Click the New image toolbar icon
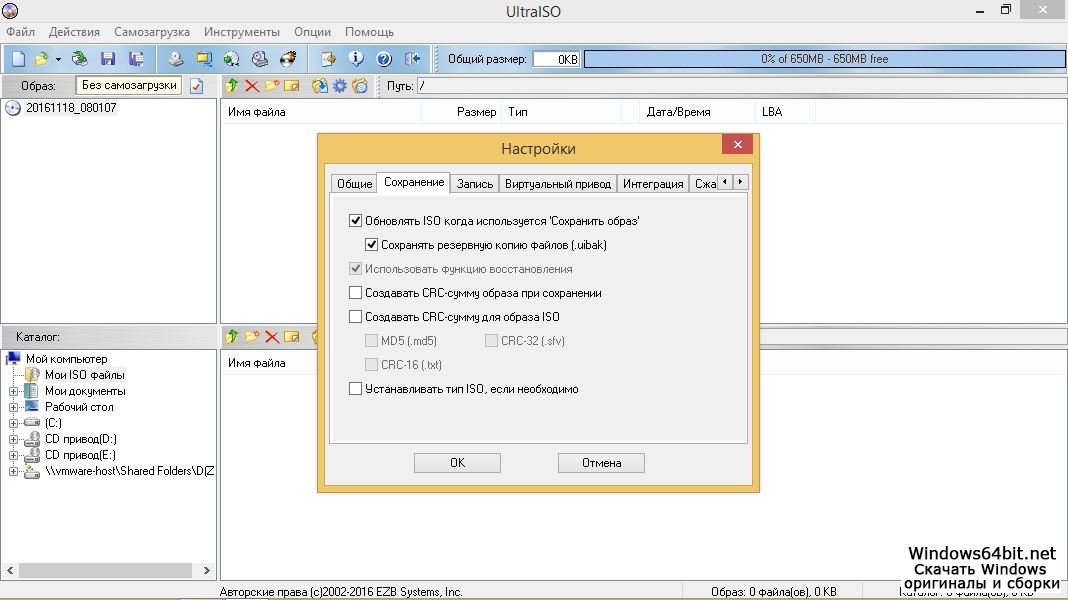This screenshot has height=600, width=1068. [18, 59]
